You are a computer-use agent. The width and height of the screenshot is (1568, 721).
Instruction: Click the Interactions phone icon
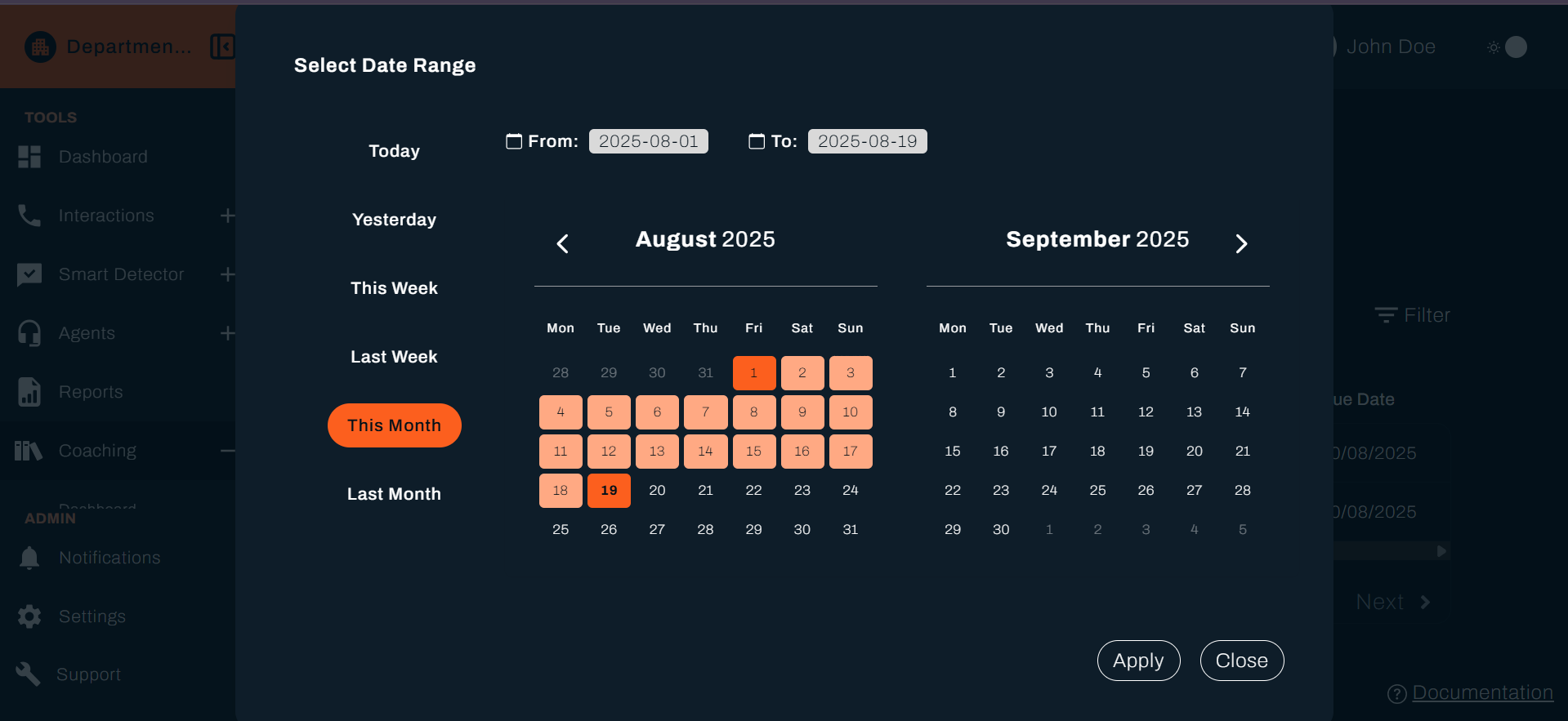(x=29, y=216)
